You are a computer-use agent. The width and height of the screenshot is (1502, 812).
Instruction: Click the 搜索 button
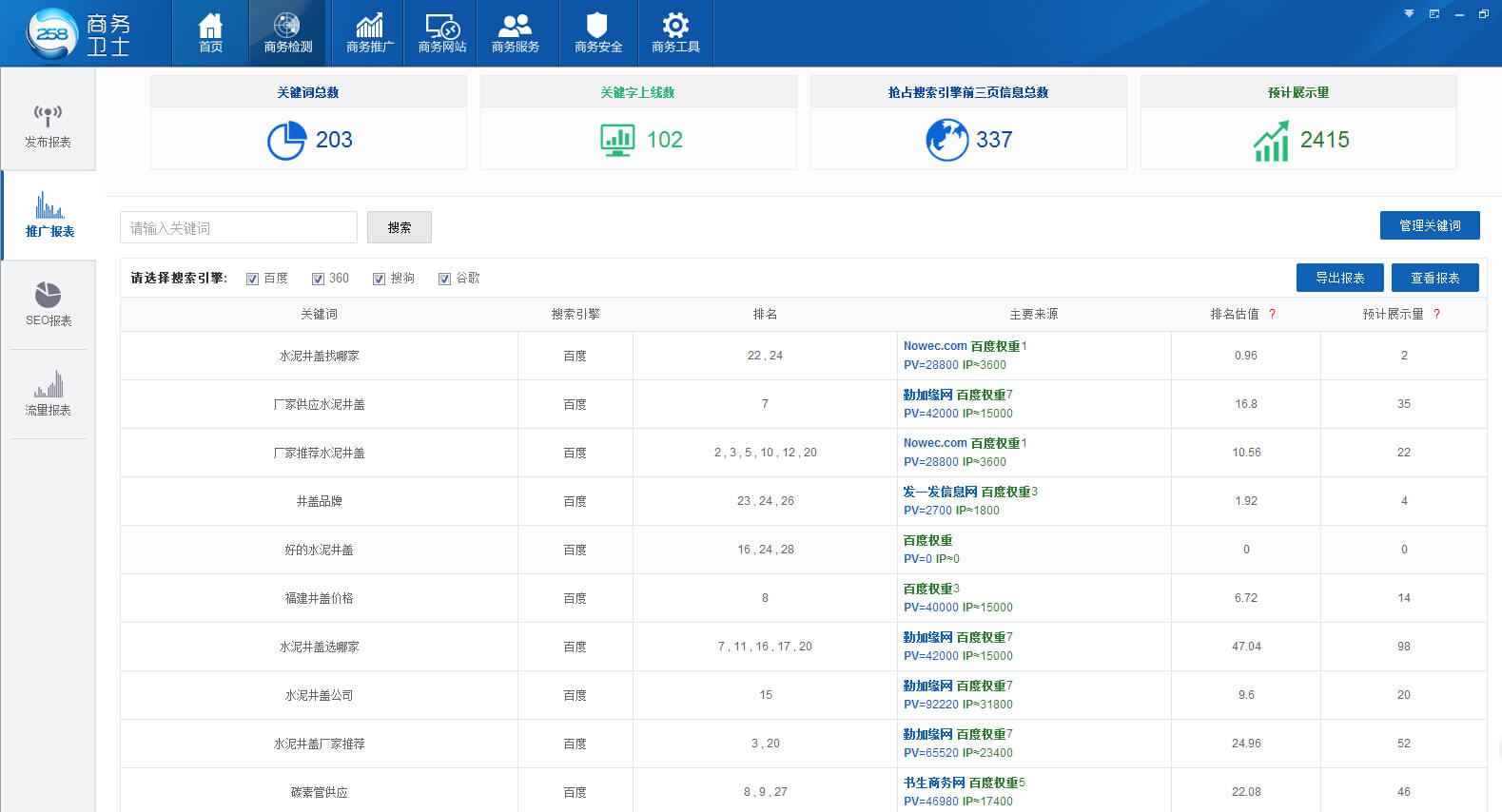click(400, 227)
